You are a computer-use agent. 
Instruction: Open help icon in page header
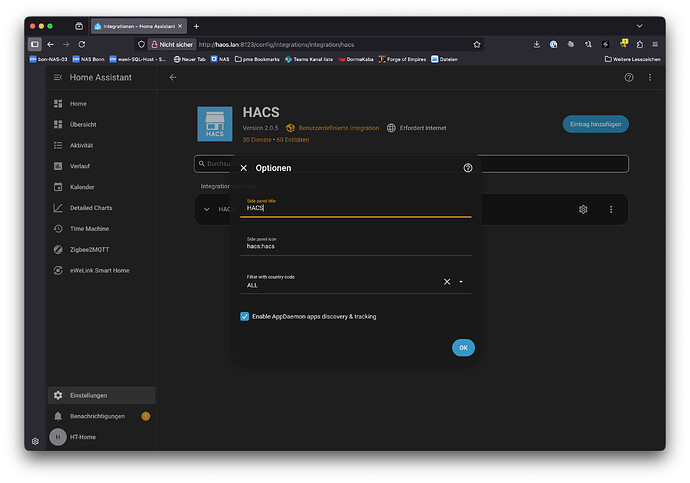click(x=629, y=77)
